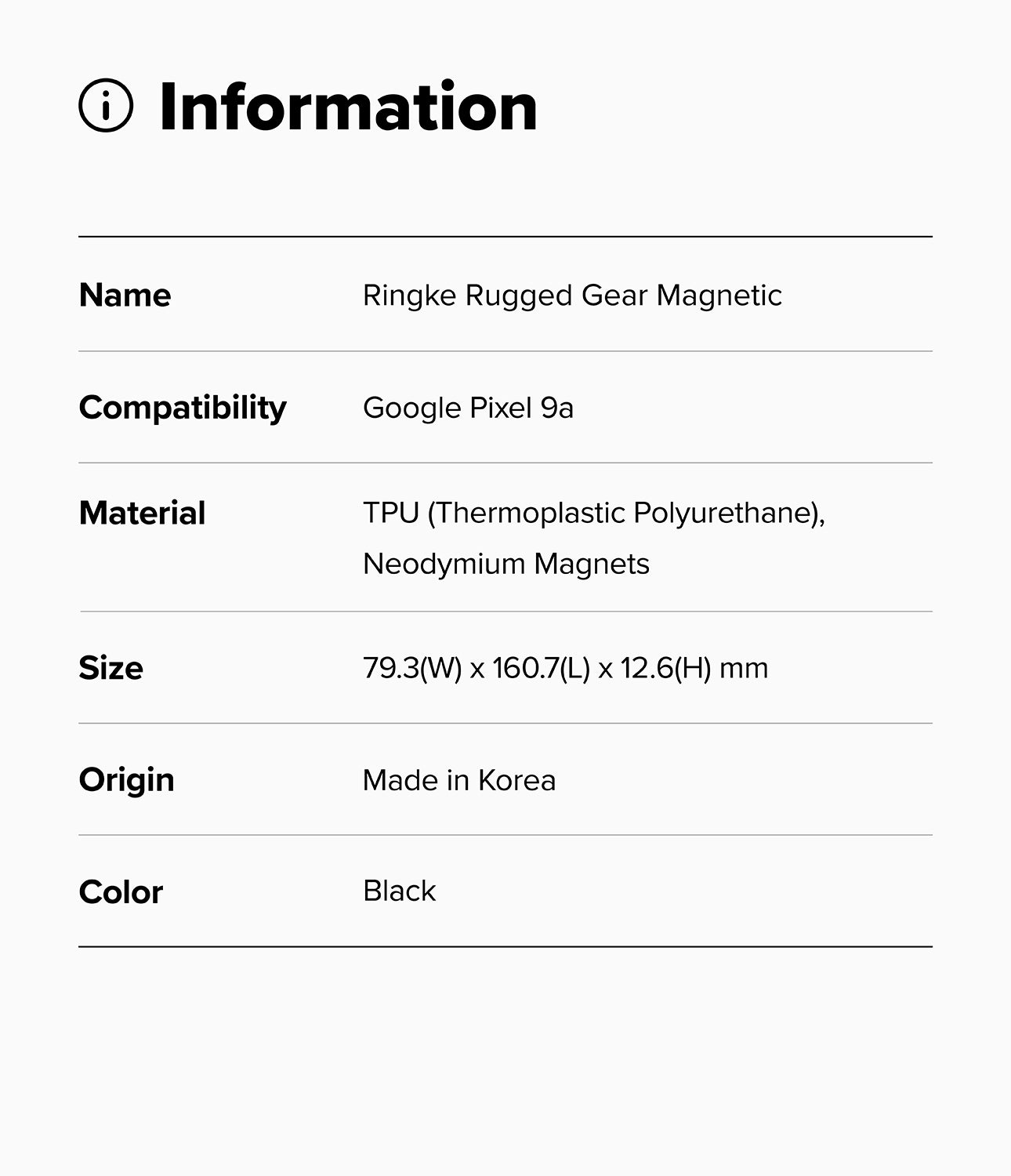Viewport: 1011px width, 1176px height.
Task: Click the Google Pixel 9a text
Action: pos(468,408)
